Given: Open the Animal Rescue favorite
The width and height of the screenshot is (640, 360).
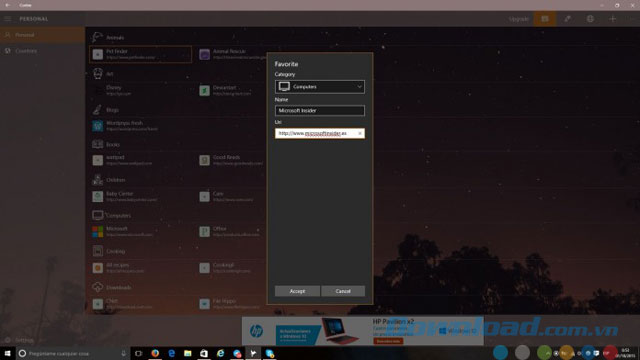Looking at the screenshot, I should 233,54.
